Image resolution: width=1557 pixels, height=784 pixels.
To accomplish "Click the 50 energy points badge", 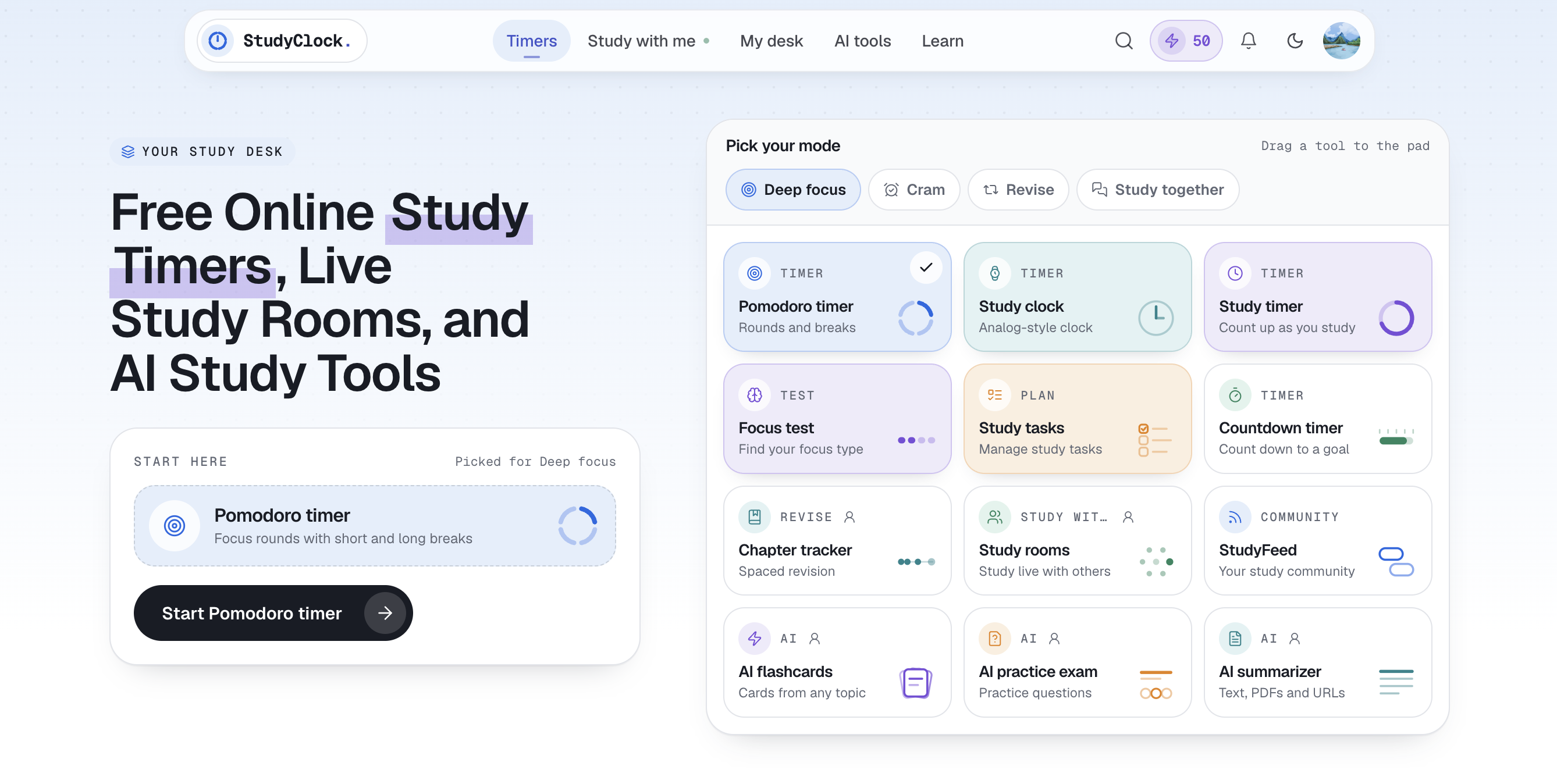I will [x=1185, y=41].
